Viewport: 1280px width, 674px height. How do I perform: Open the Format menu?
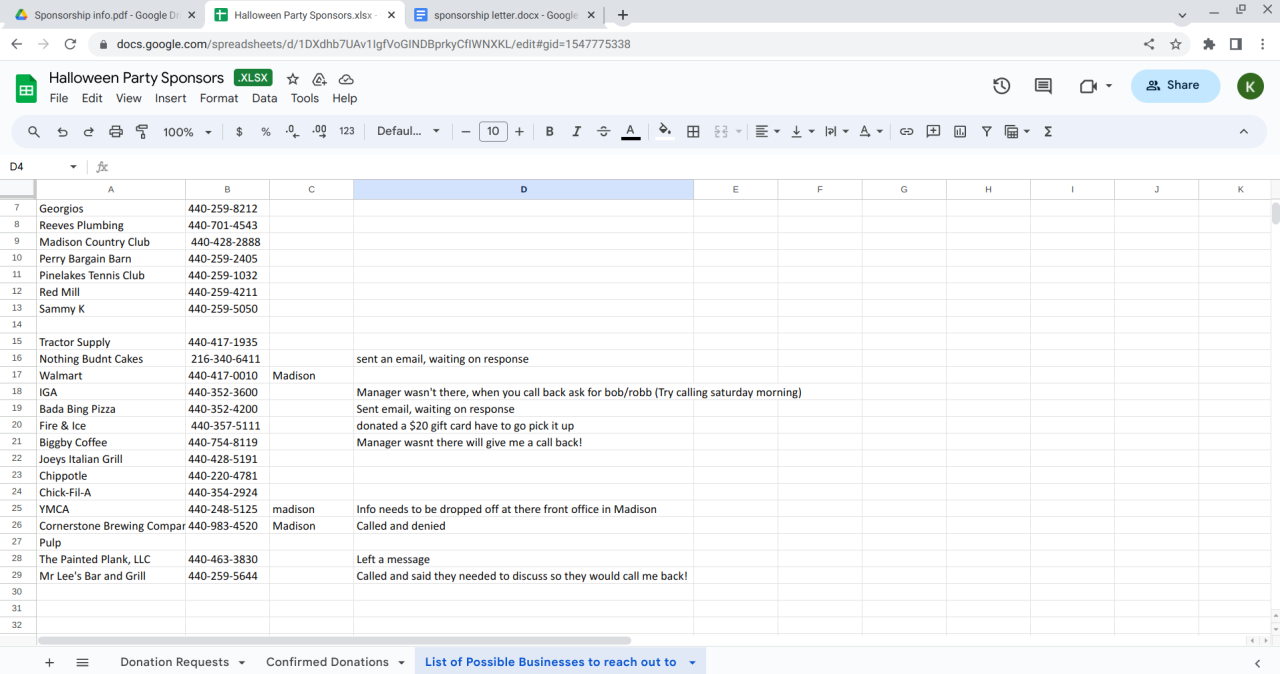pos(219,98)
